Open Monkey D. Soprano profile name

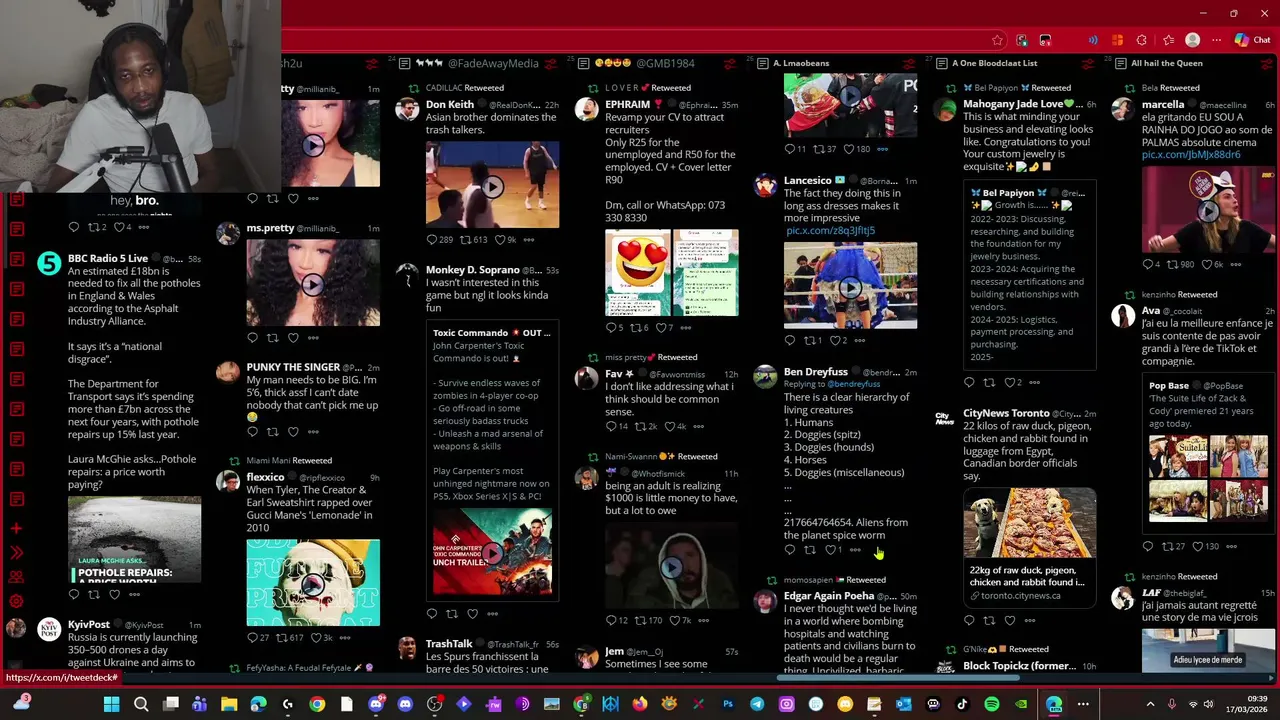[472, 270]
